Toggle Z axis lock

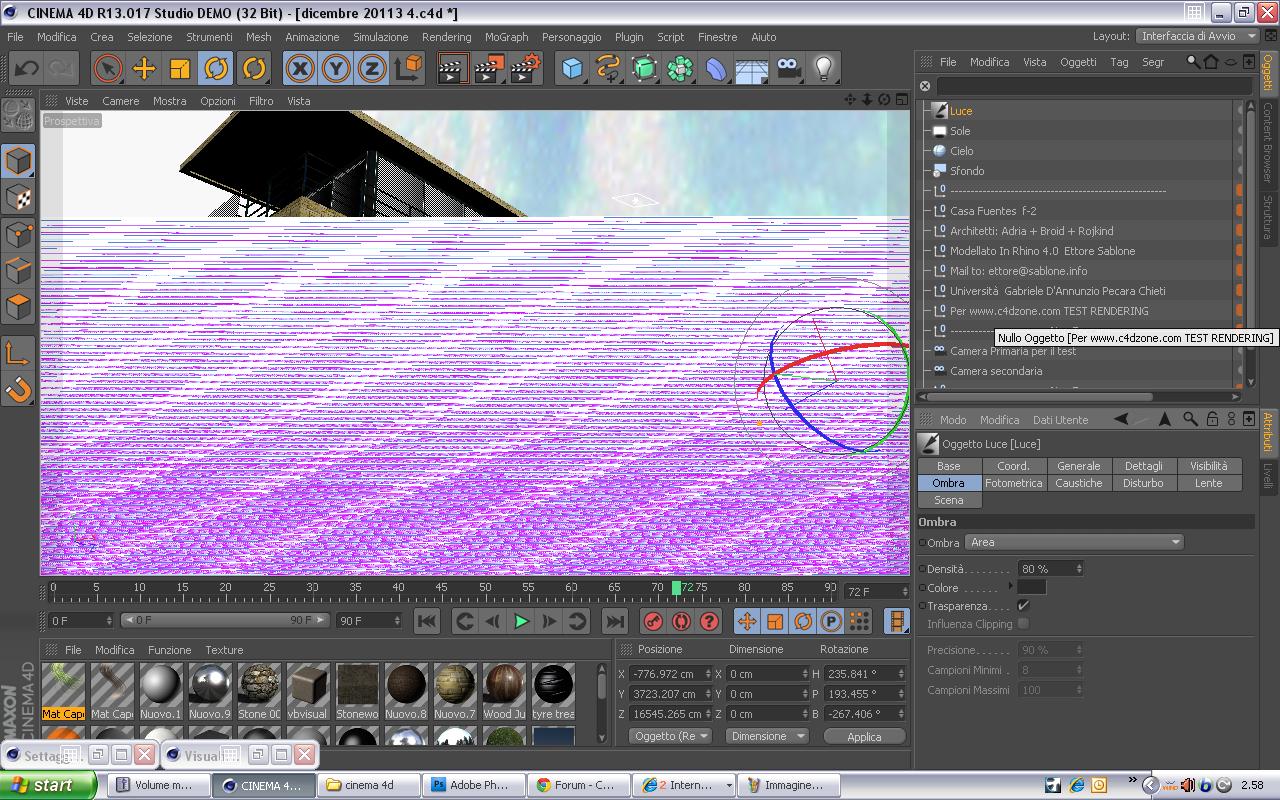pos(372,69)
